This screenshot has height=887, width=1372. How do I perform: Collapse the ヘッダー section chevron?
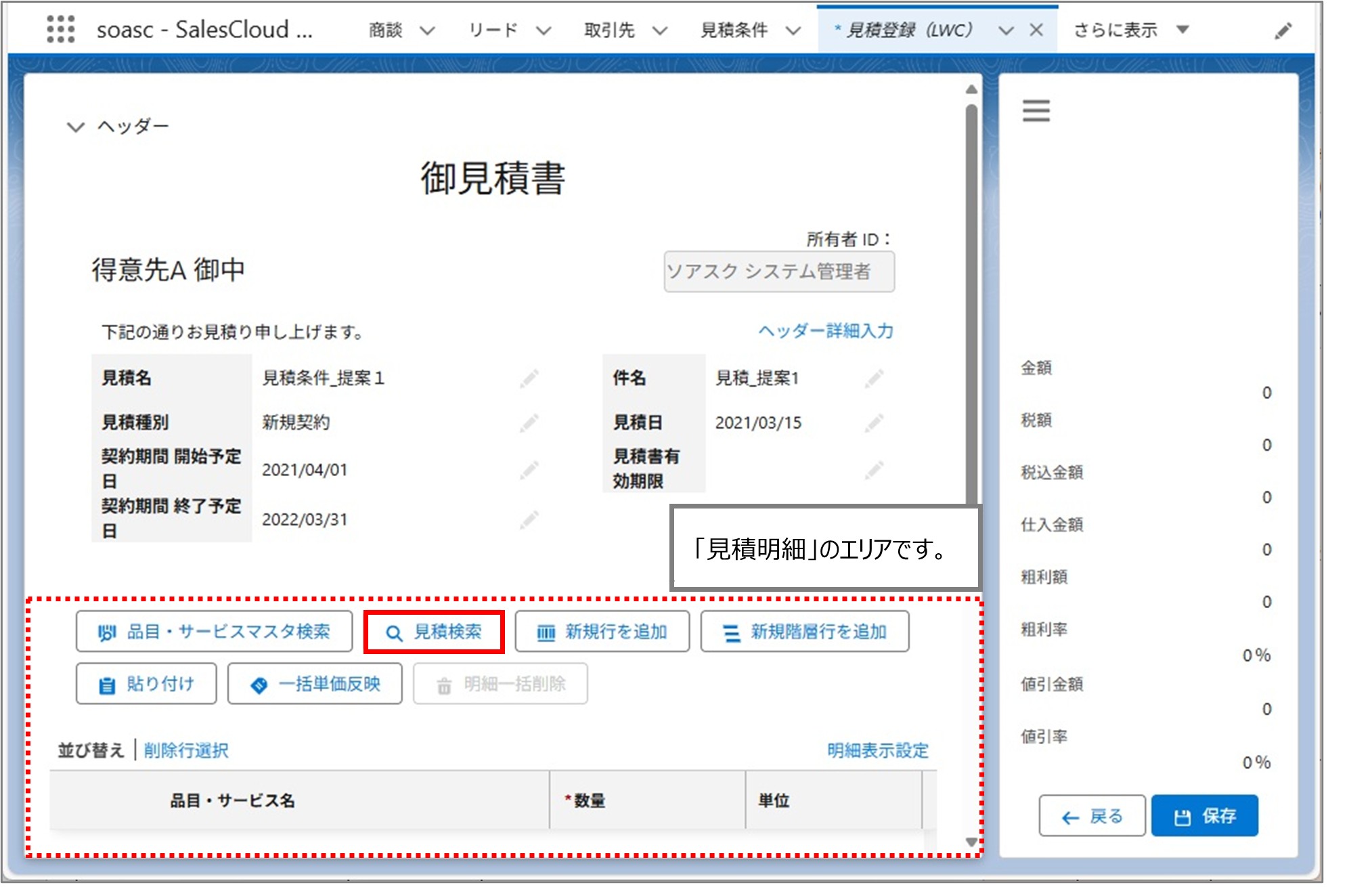click(x=74, y=125)
